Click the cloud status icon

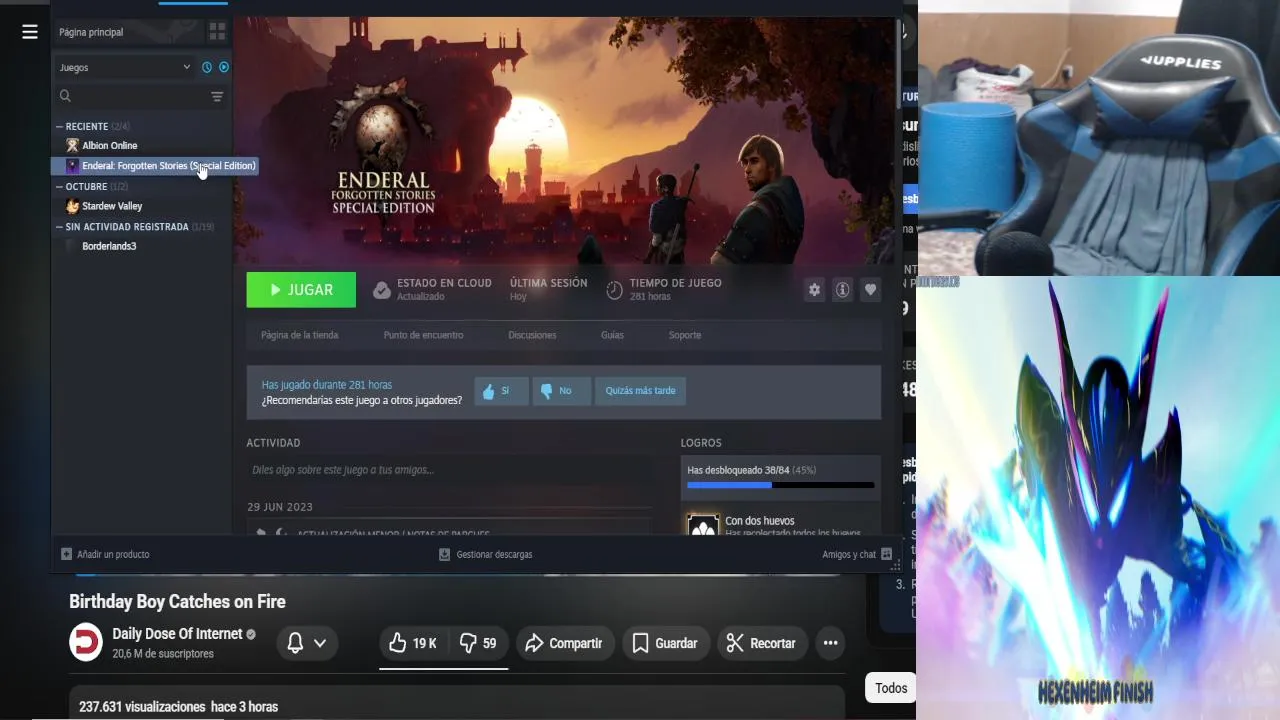[x=382, y=290]
